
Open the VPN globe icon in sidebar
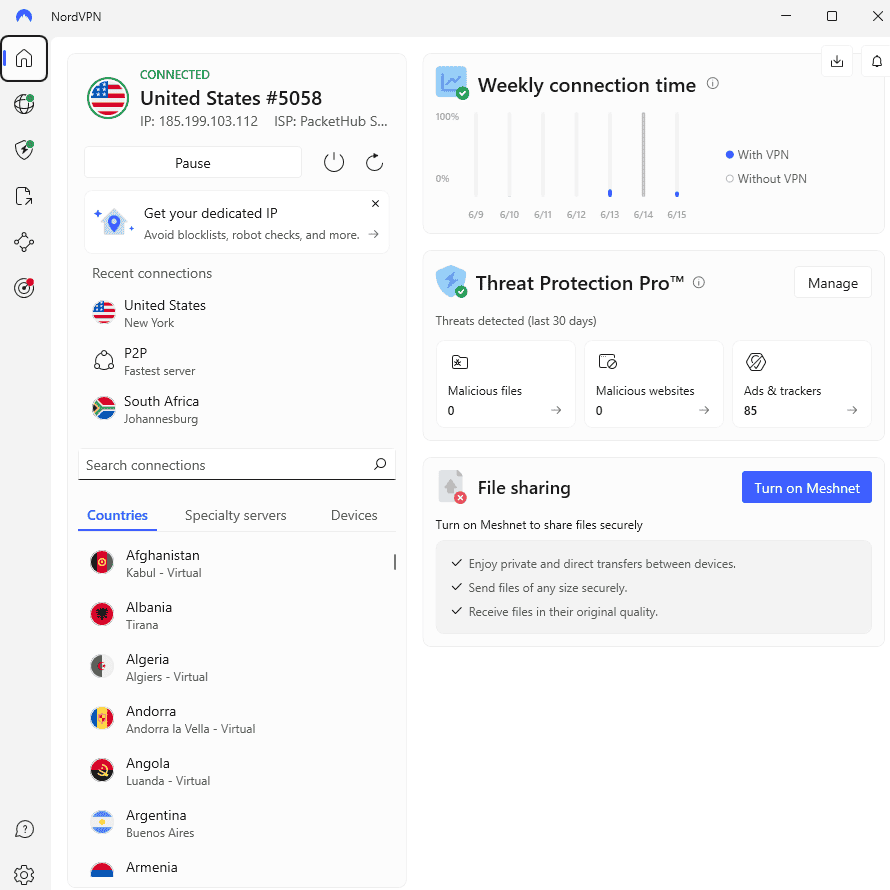(x=24, y=104)
